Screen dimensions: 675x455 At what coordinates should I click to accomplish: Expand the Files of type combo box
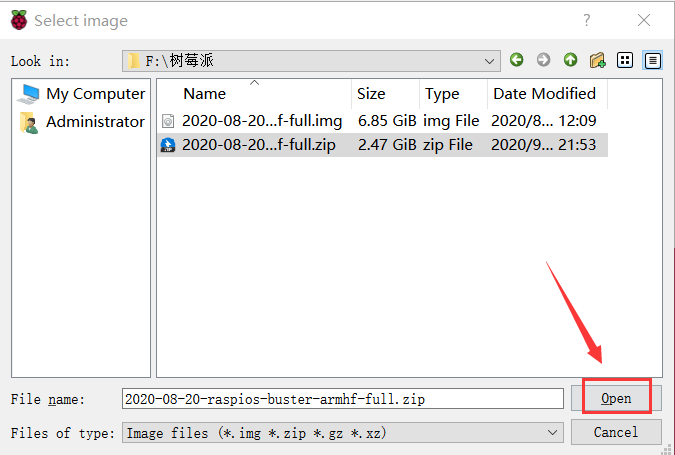(343, 433)
